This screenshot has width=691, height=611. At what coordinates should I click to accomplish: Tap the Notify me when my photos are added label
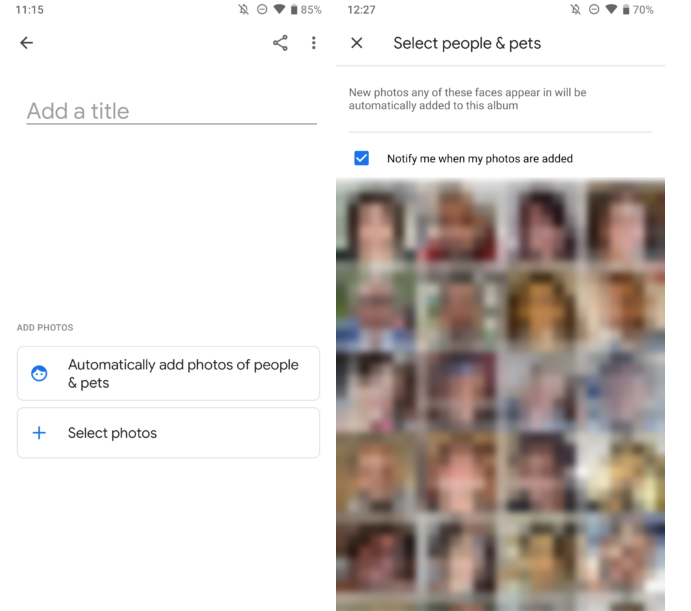click(480, 159)
